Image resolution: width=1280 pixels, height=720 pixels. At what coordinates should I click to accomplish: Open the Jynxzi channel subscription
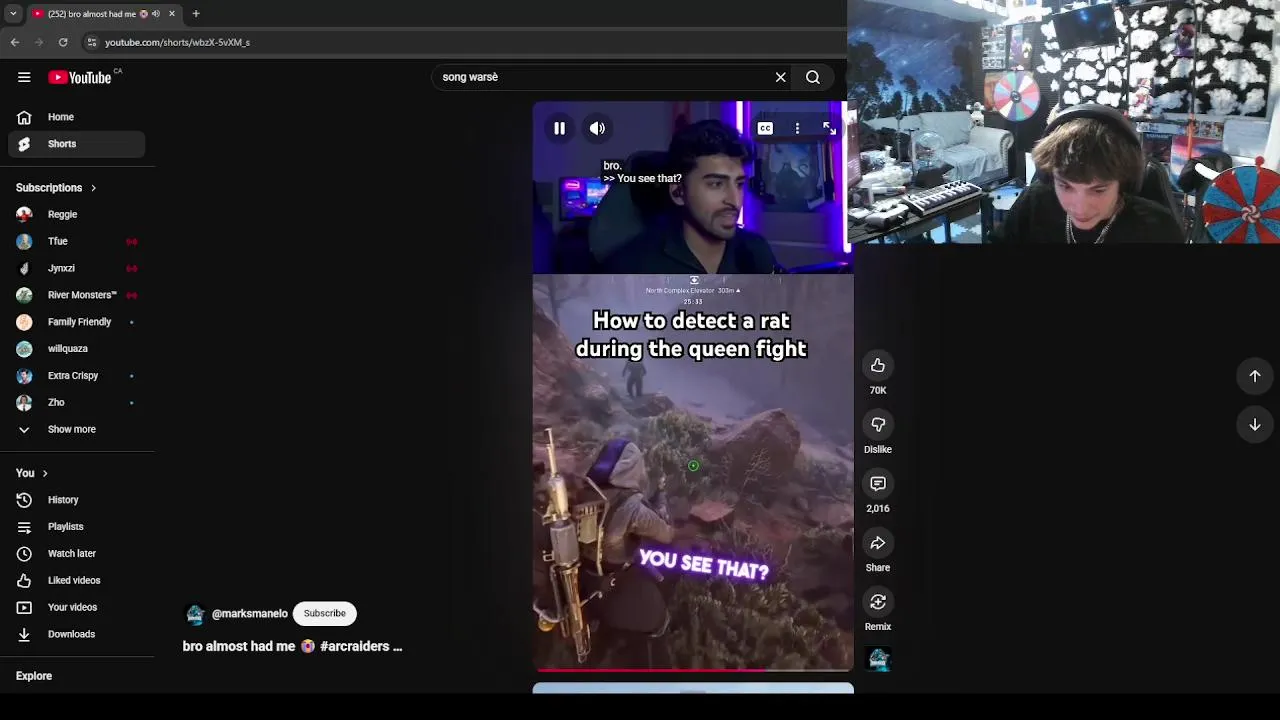[x=77, y=268]
